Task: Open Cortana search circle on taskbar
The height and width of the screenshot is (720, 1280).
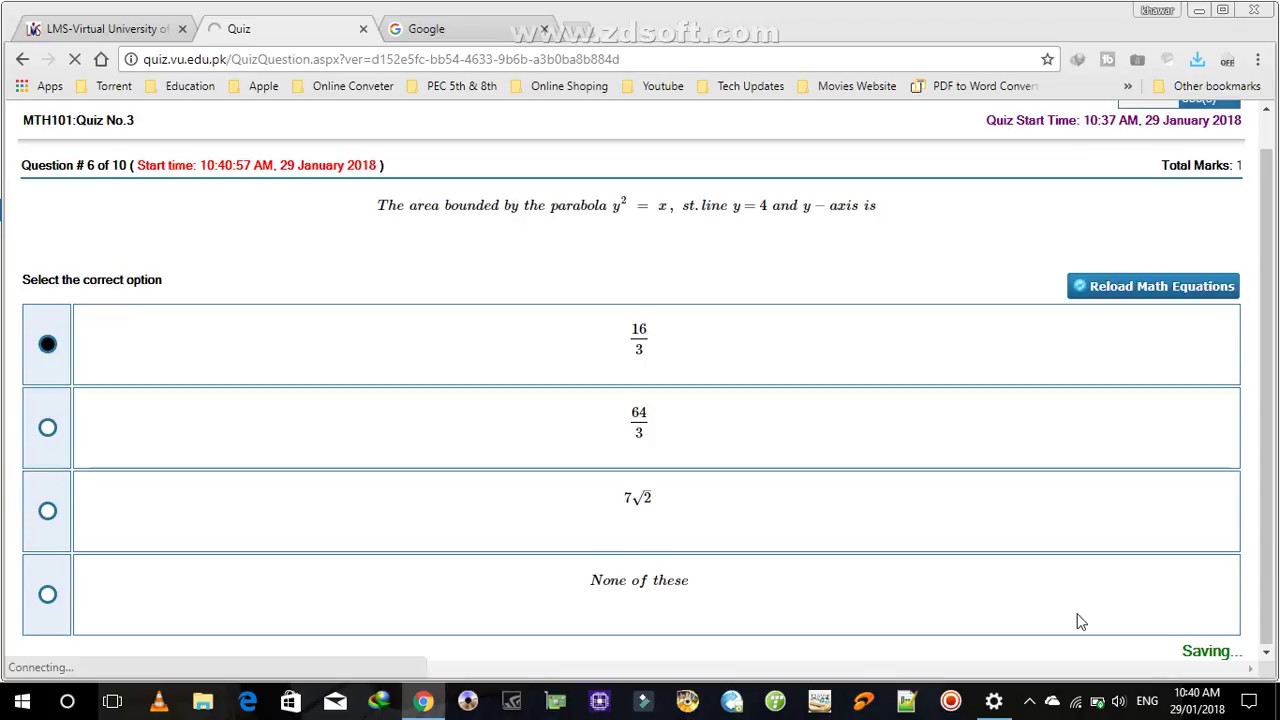Action: [x=67, y=701]
